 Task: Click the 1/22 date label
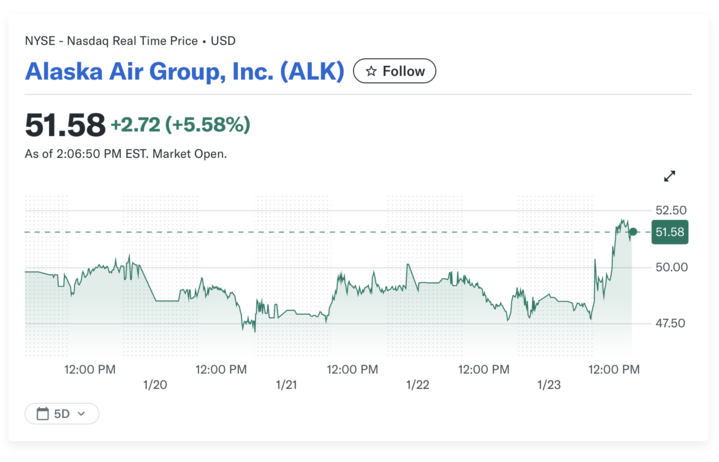click(418, 385)
